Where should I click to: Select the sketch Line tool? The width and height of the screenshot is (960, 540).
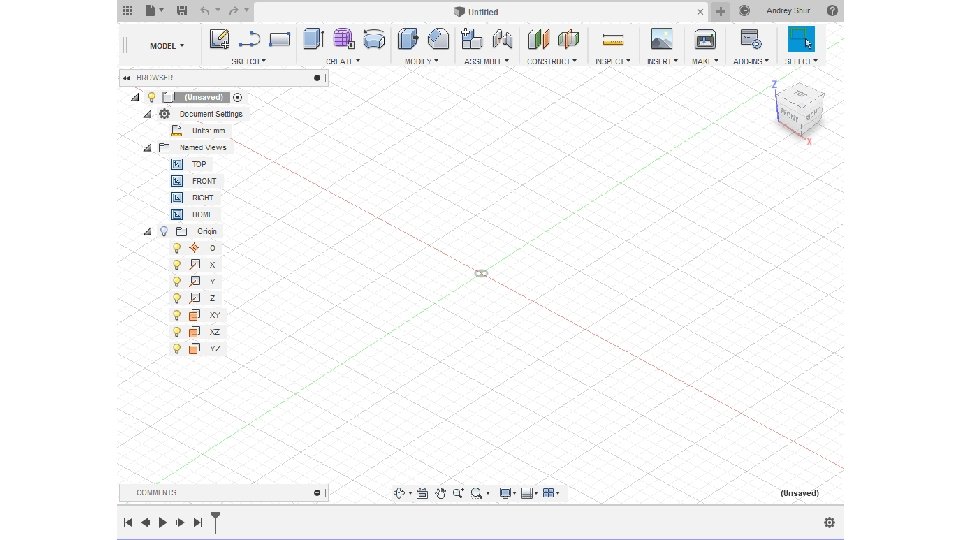pyautogui.click(x=249, y=39)
